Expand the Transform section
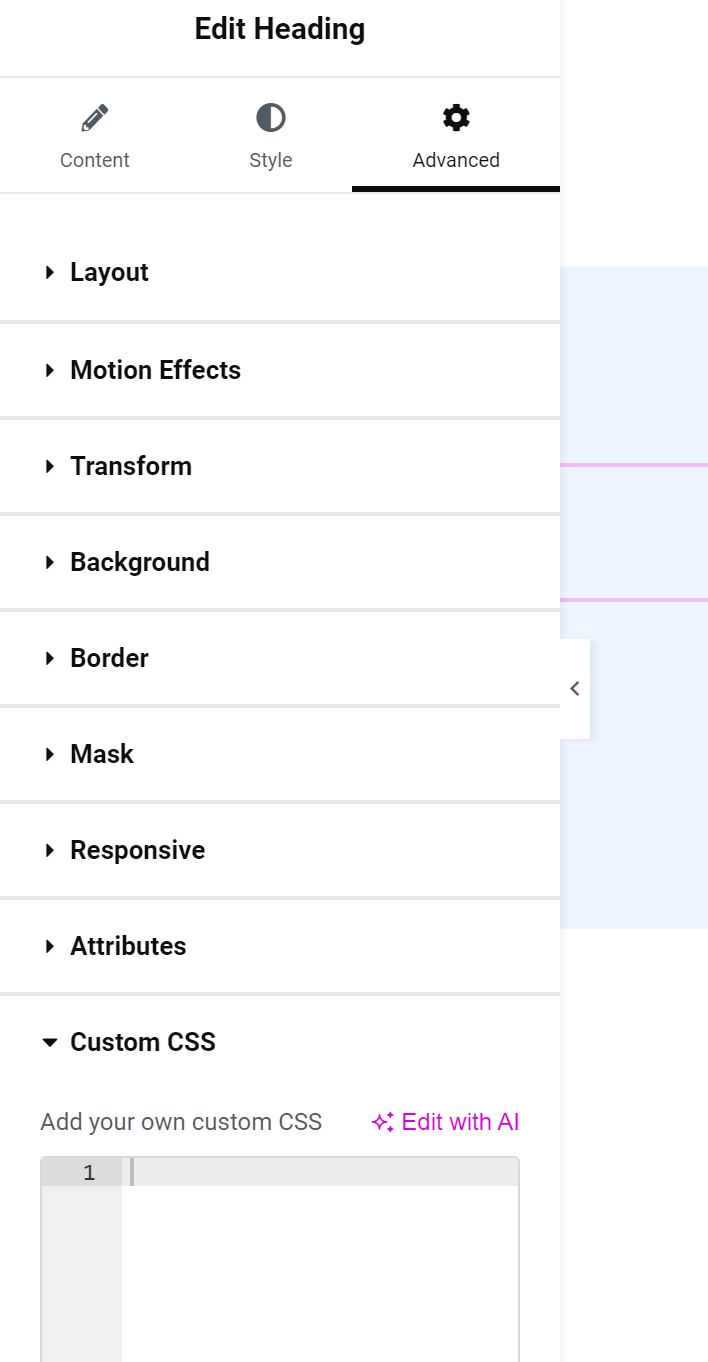The image size is (708, 1362). point(280,466)
